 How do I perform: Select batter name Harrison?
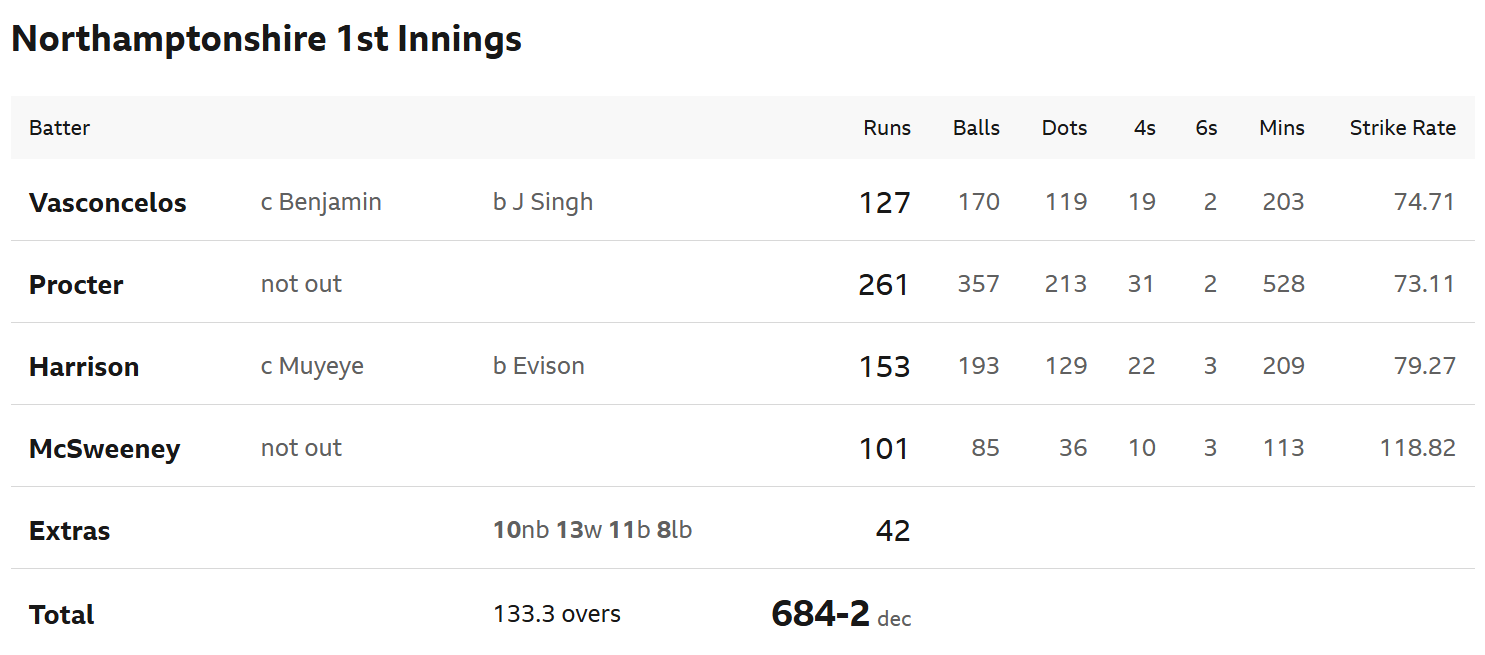click(x=84, y=367)
